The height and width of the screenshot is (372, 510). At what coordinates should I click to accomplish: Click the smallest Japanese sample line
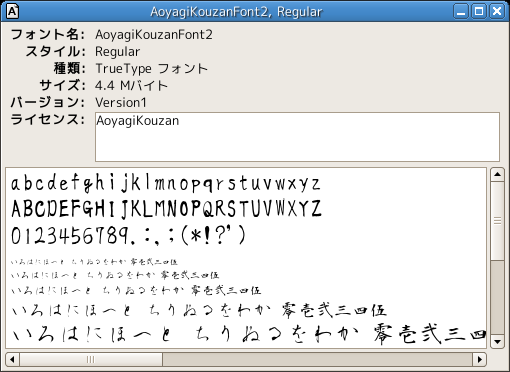tap(94, 262)
